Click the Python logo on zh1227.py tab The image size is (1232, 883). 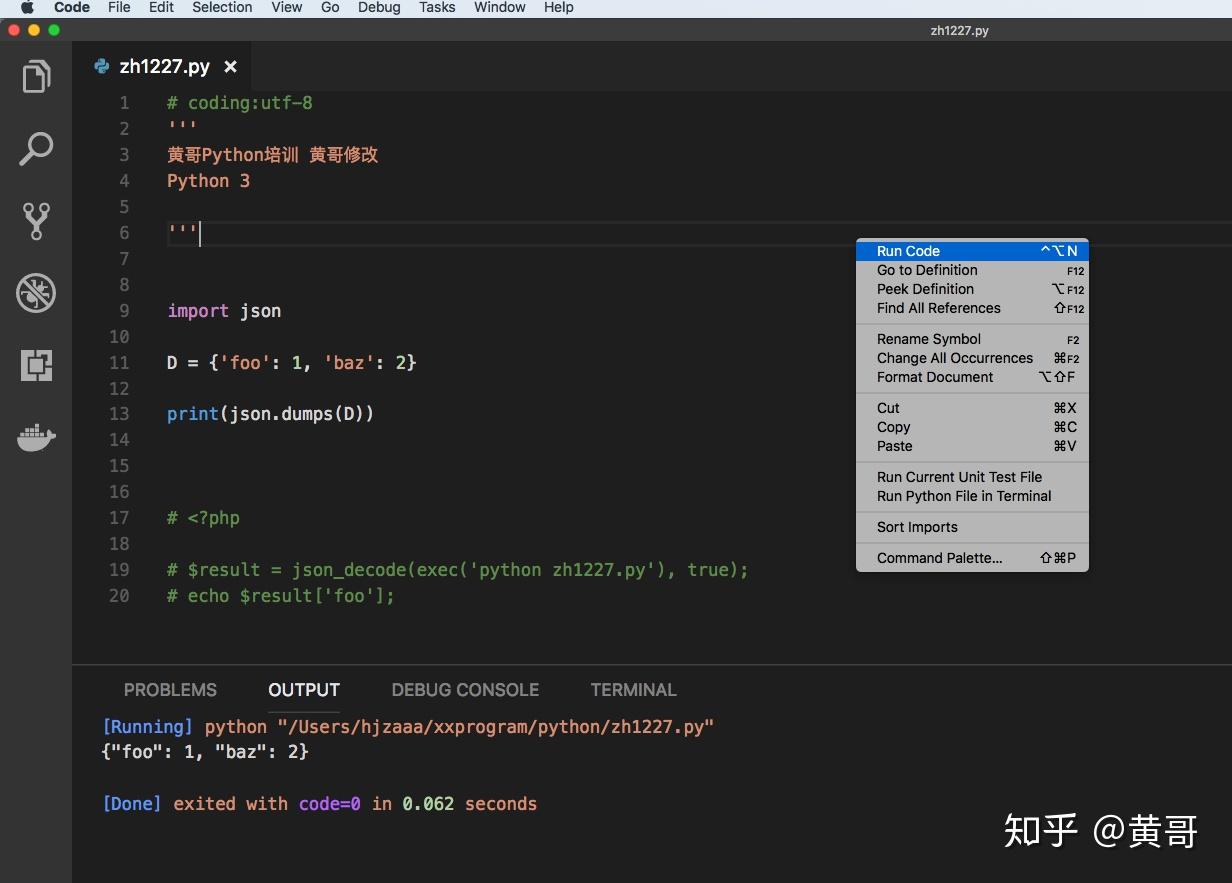pyautogui.click(x=100, y=66)
